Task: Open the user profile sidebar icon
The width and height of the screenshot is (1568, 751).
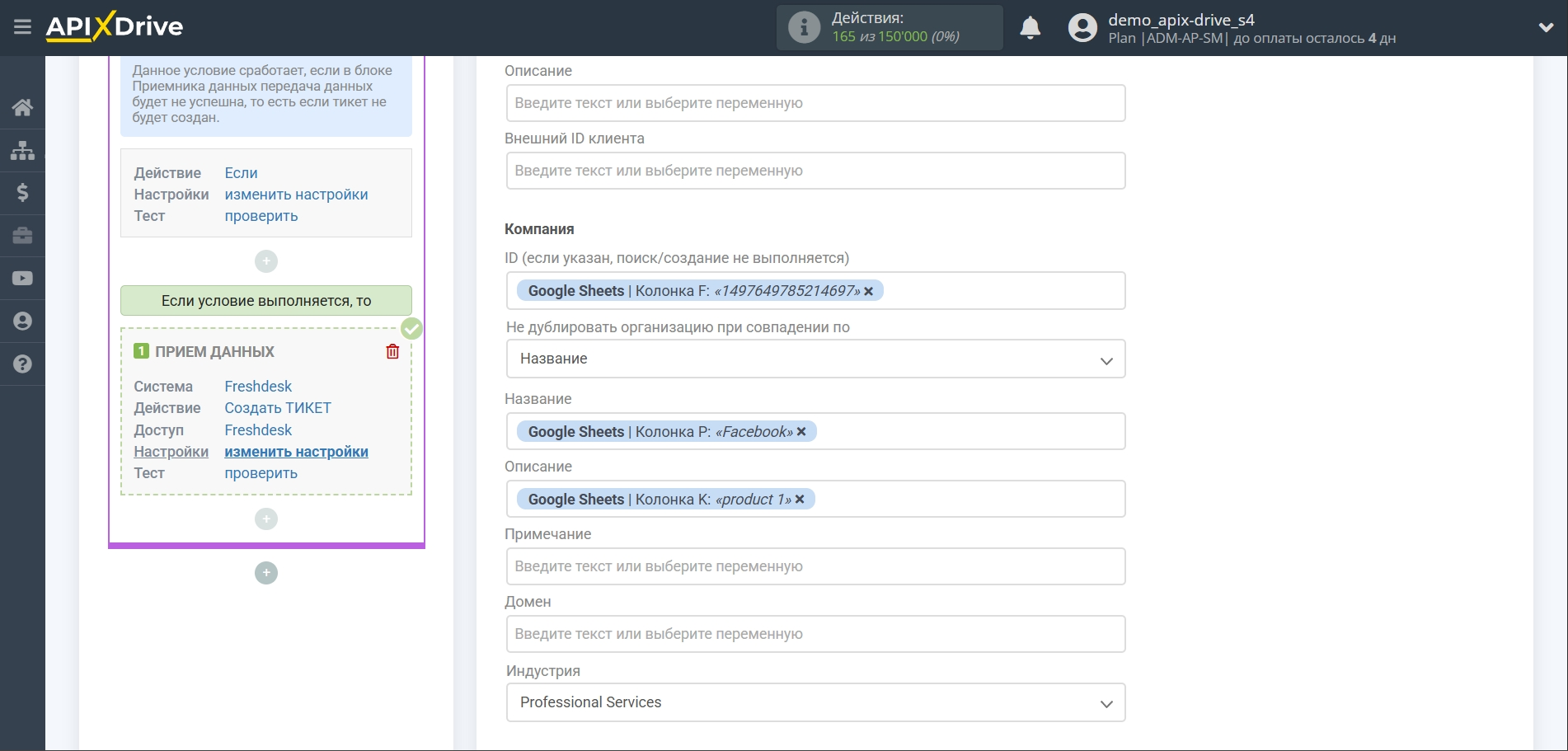Action: (22, 322)
